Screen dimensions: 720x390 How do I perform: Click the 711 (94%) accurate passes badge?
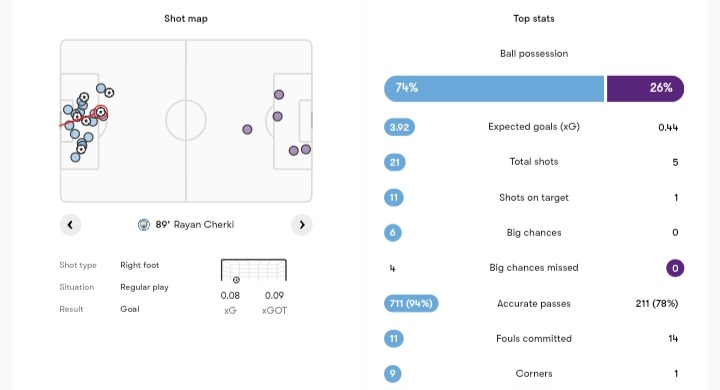[411, 303]
